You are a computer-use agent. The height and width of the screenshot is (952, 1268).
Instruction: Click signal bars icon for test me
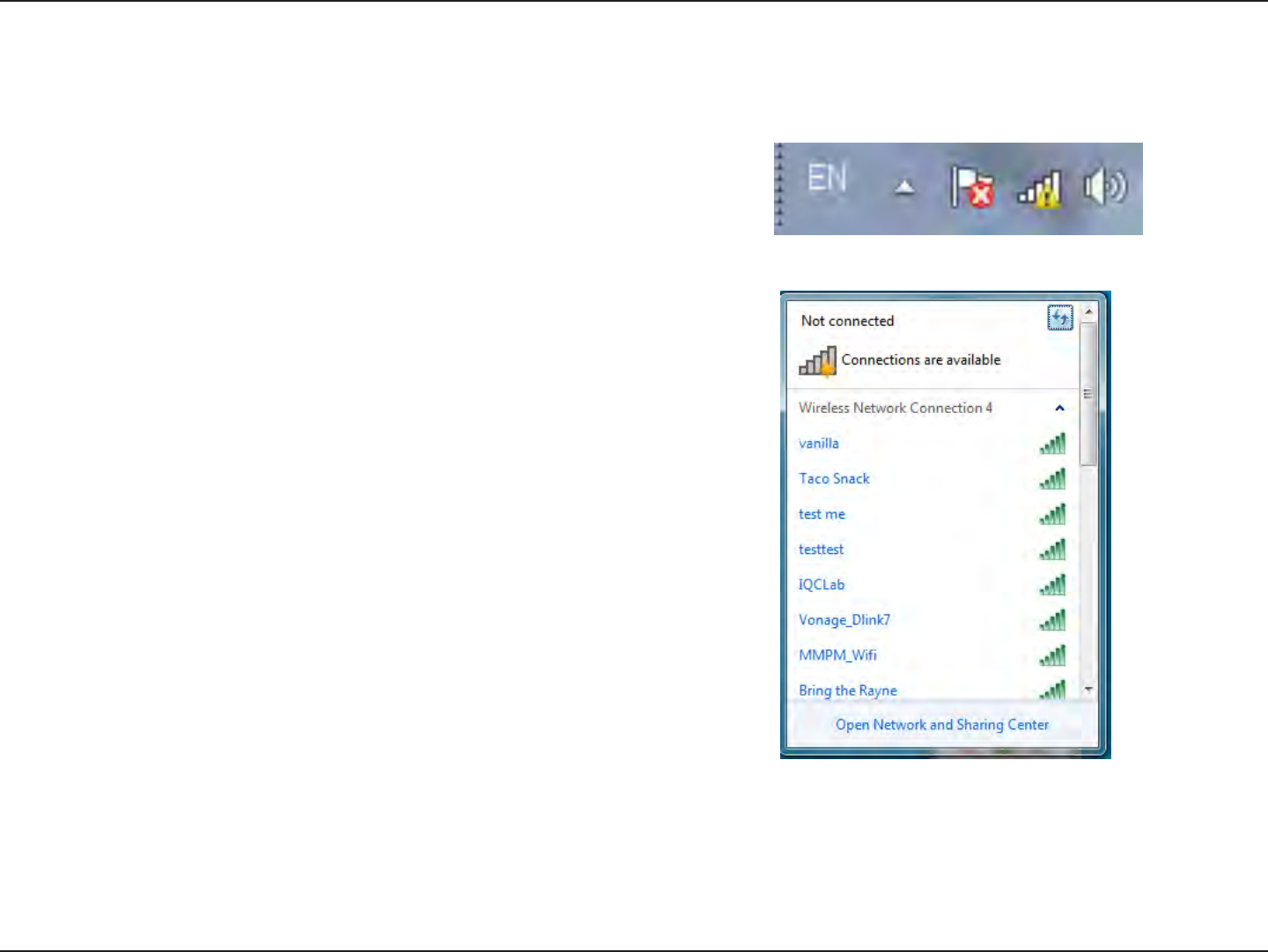click(x=1052, y=513)
